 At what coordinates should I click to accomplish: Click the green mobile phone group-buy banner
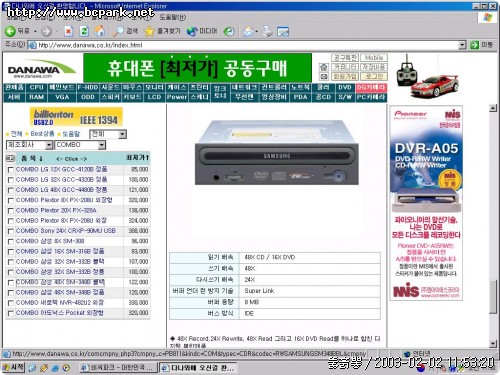tap(197, 68)
